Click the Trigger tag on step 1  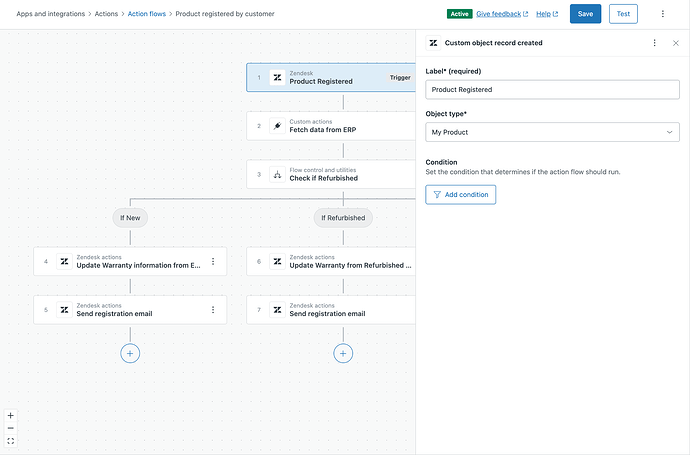[400, 77]
